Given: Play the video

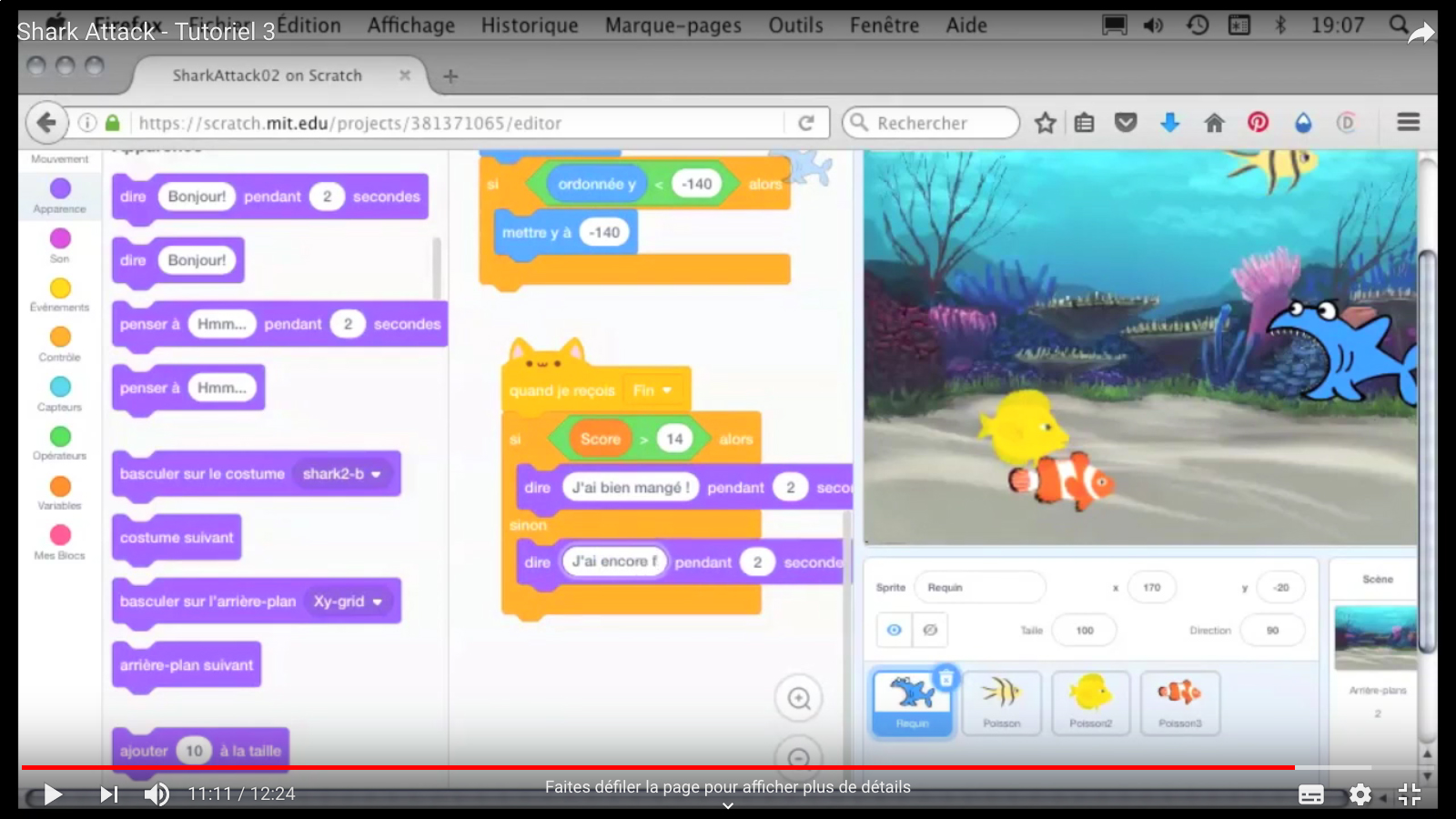Looking at the screenshot, I should pos(53,794).
